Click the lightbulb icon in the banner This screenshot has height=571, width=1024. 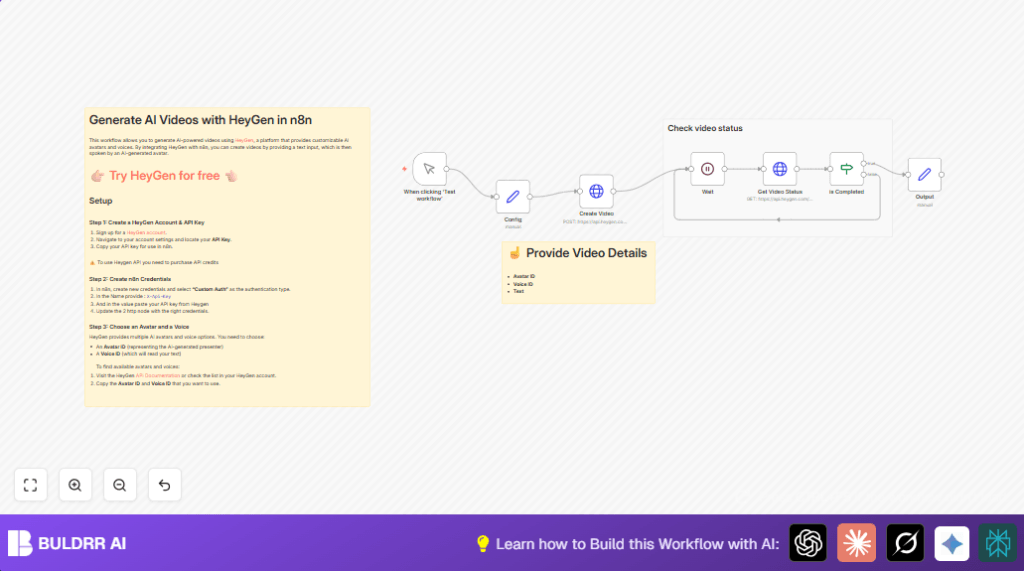pos(483,544)
